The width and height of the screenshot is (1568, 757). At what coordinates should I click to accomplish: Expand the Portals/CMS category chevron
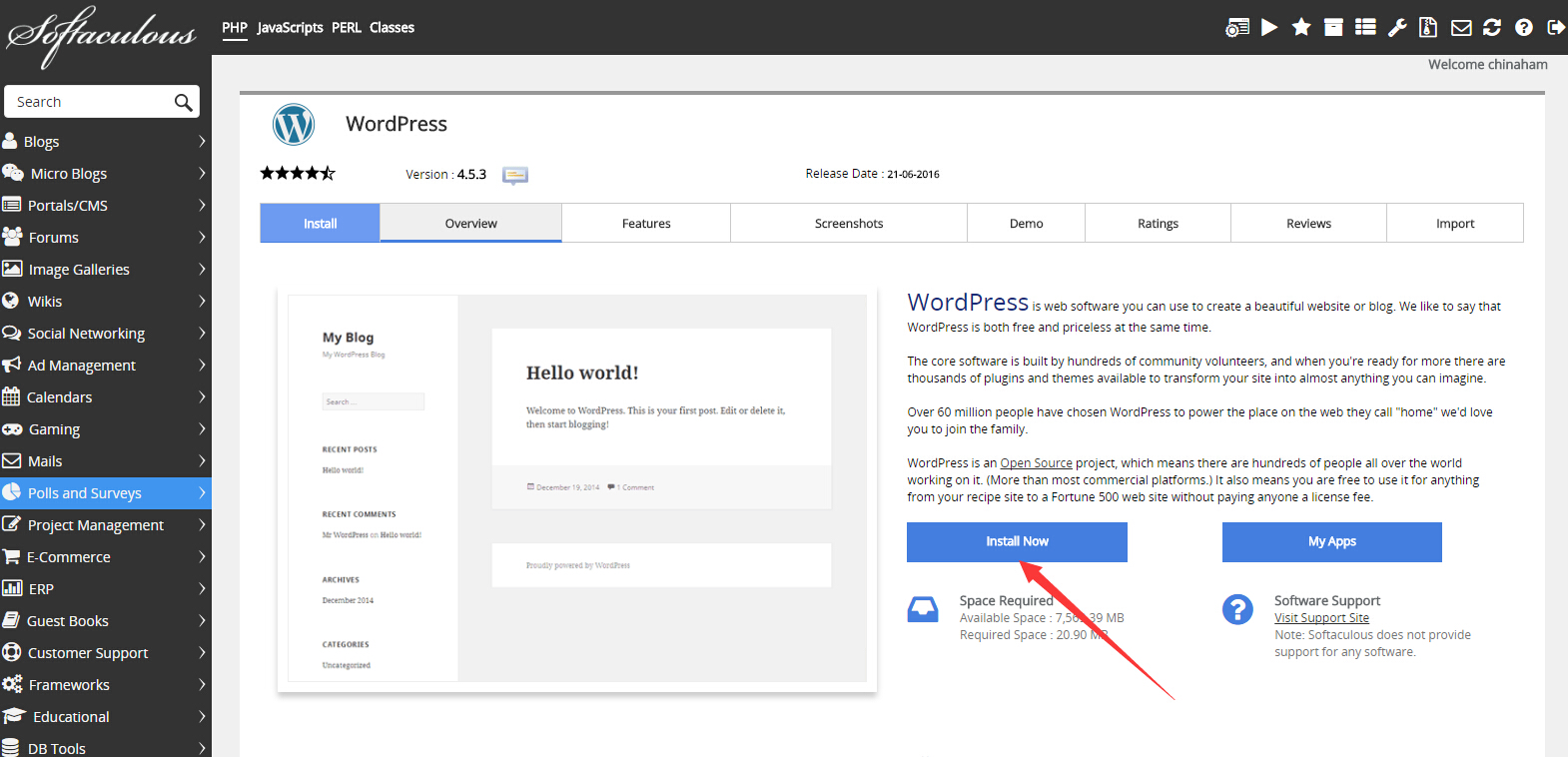tap(202, 205)
